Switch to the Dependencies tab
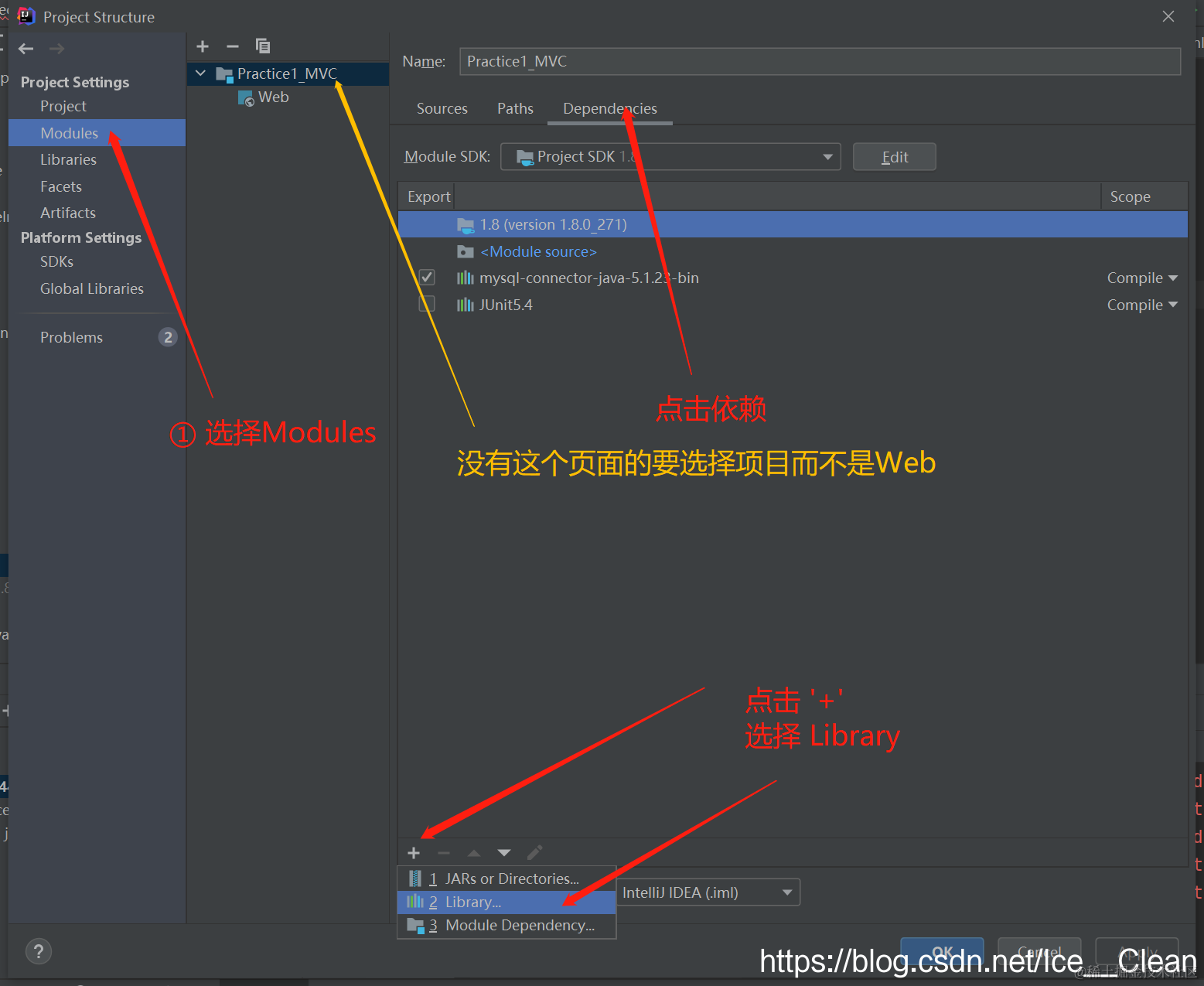This screenshot has height=986, width=1204. pyautogui.click(x=610, y=108)
